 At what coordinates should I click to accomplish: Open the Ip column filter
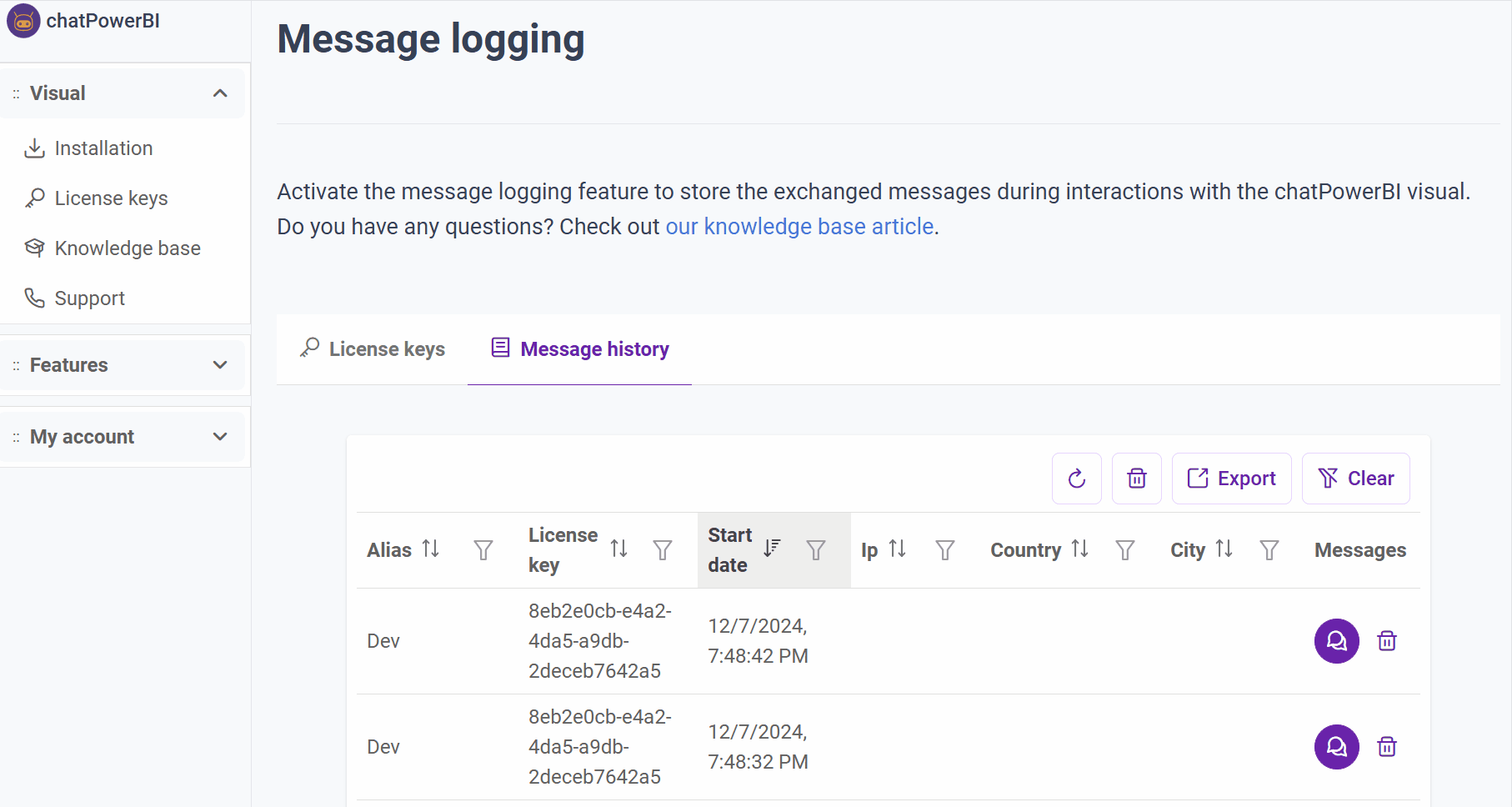[x=945, y=550]
